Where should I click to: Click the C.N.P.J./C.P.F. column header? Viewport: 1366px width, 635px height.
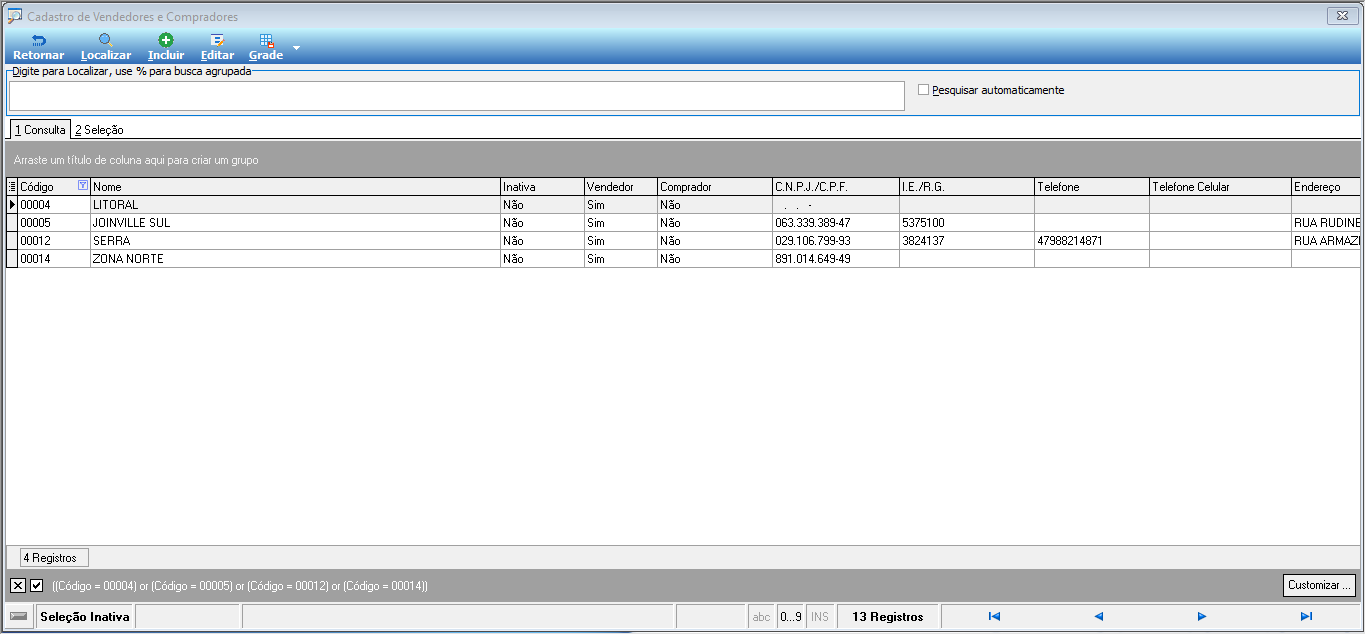click(x=835, y=187)
